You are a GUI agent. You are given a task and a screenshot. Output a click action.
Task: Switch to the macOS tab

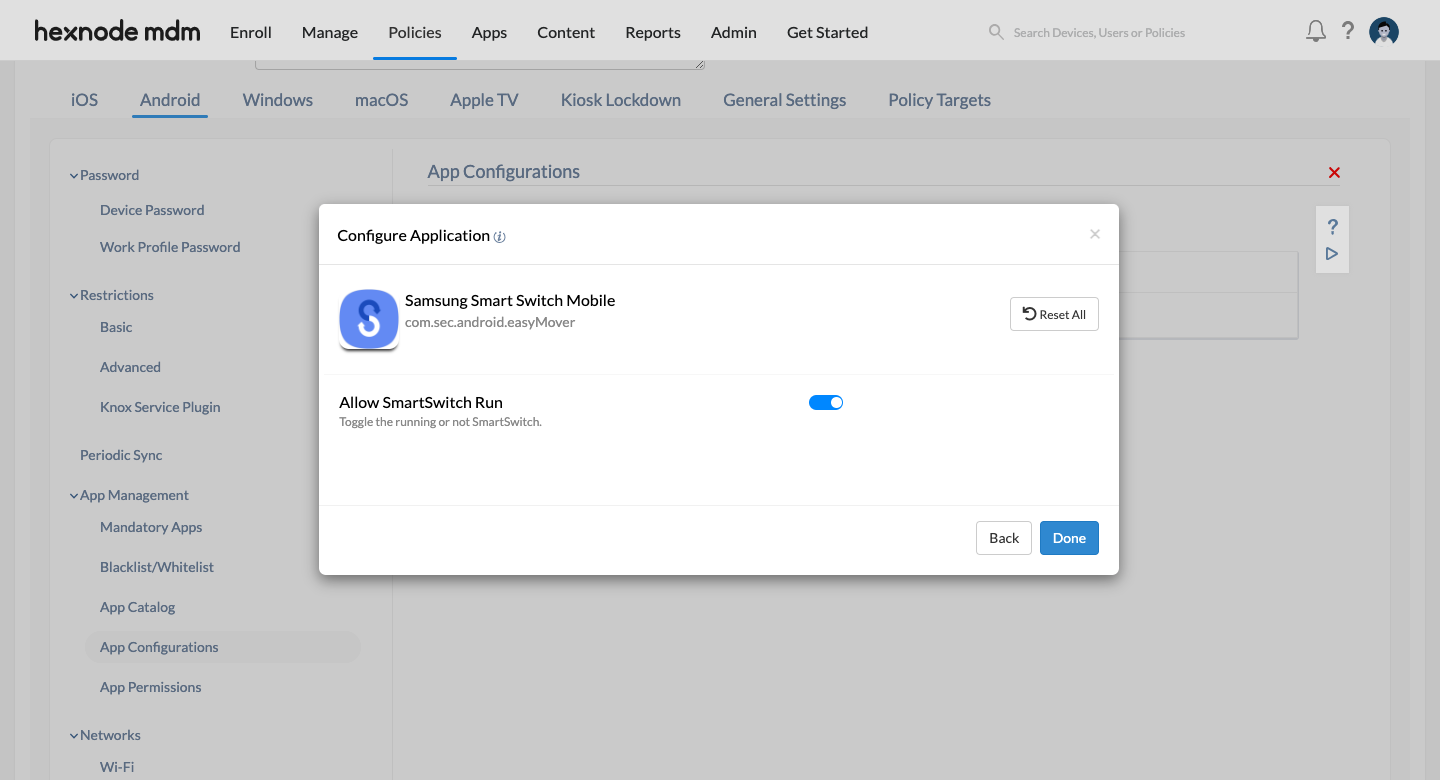coord(381,100)
